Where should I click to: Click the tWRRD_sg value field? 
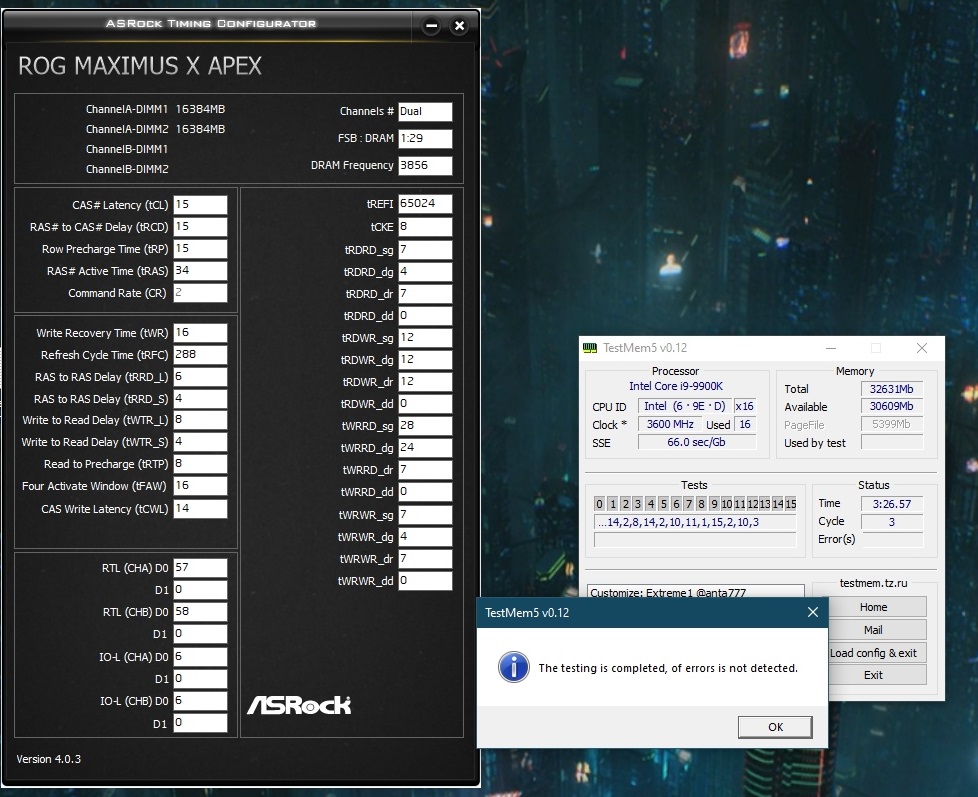click(425, 425)
